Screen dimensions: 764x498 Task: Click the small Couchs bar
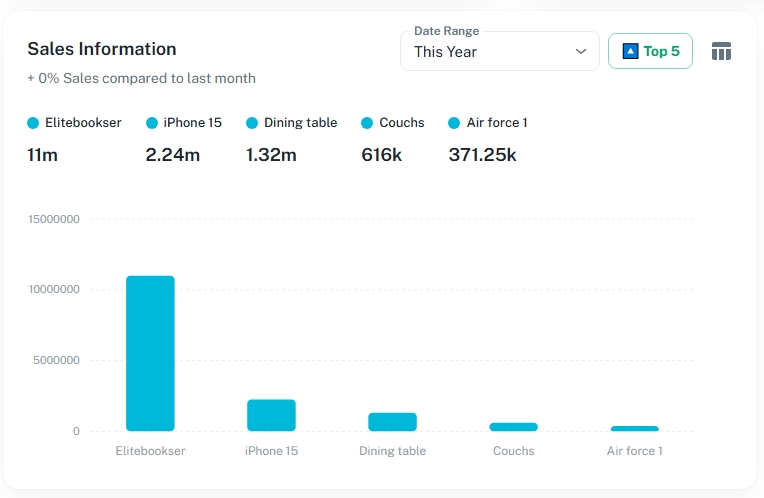coord(513,427)
